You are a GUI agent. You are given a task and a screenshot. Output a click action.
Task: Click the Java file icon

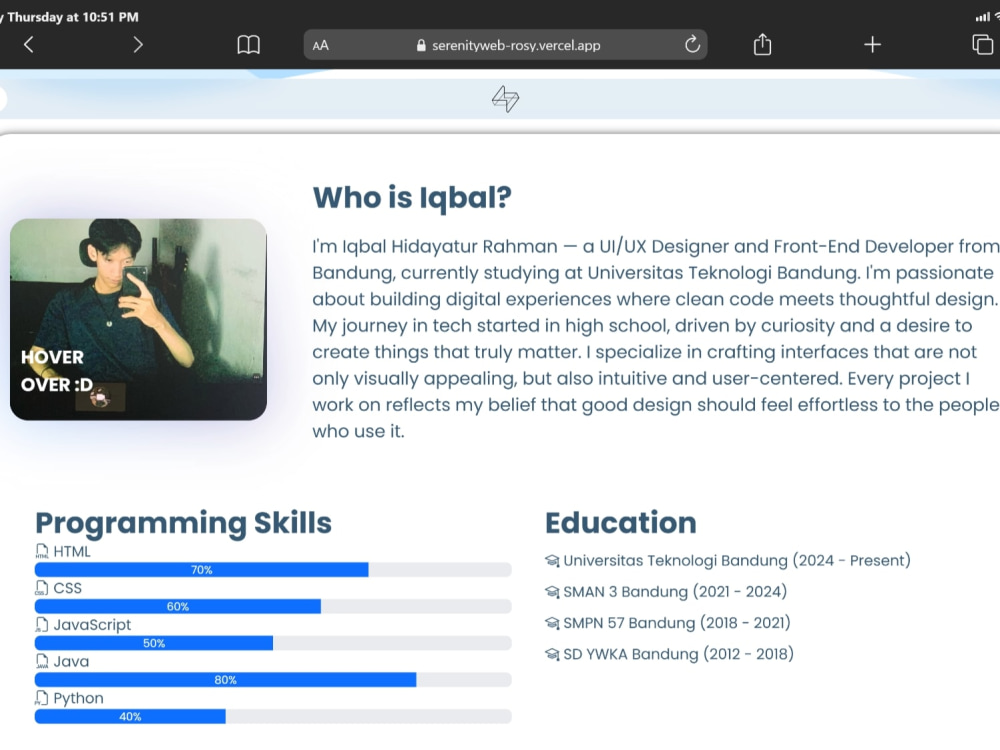click(x=41, y=661)
